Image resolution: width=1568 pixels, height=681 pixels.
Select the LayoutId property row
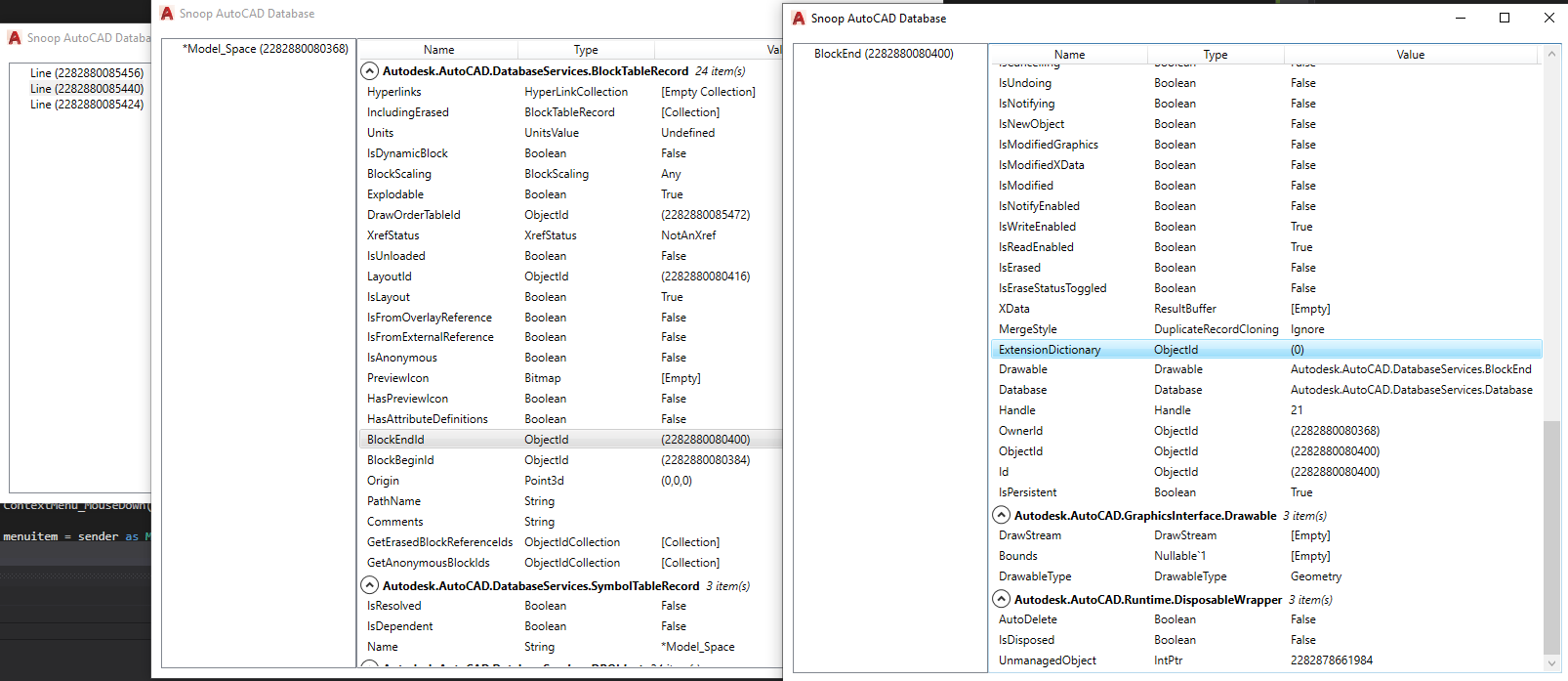point(571,277)
